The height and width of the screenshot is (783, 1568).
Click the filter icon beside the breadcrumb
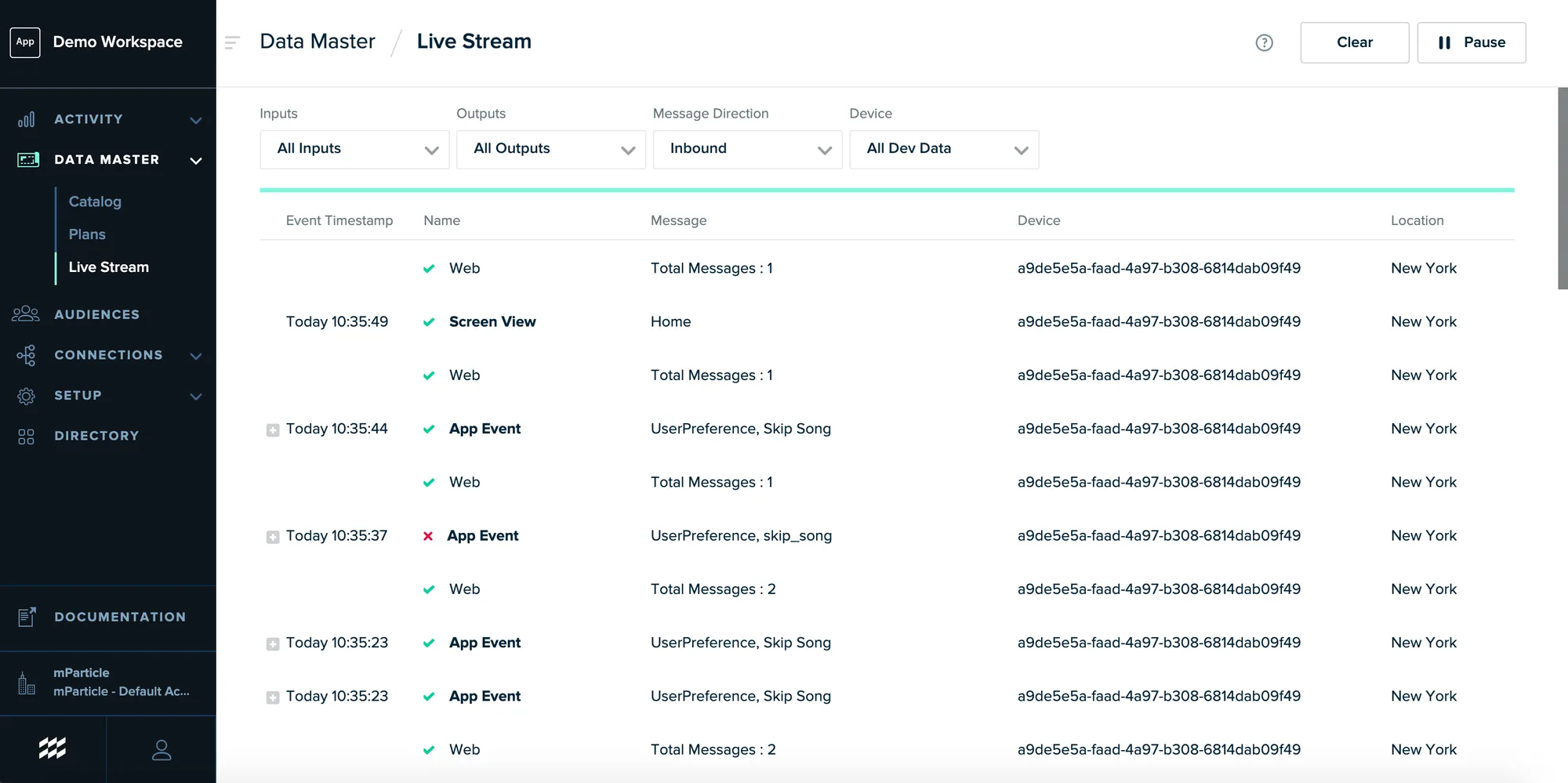(x=232, y=42)
